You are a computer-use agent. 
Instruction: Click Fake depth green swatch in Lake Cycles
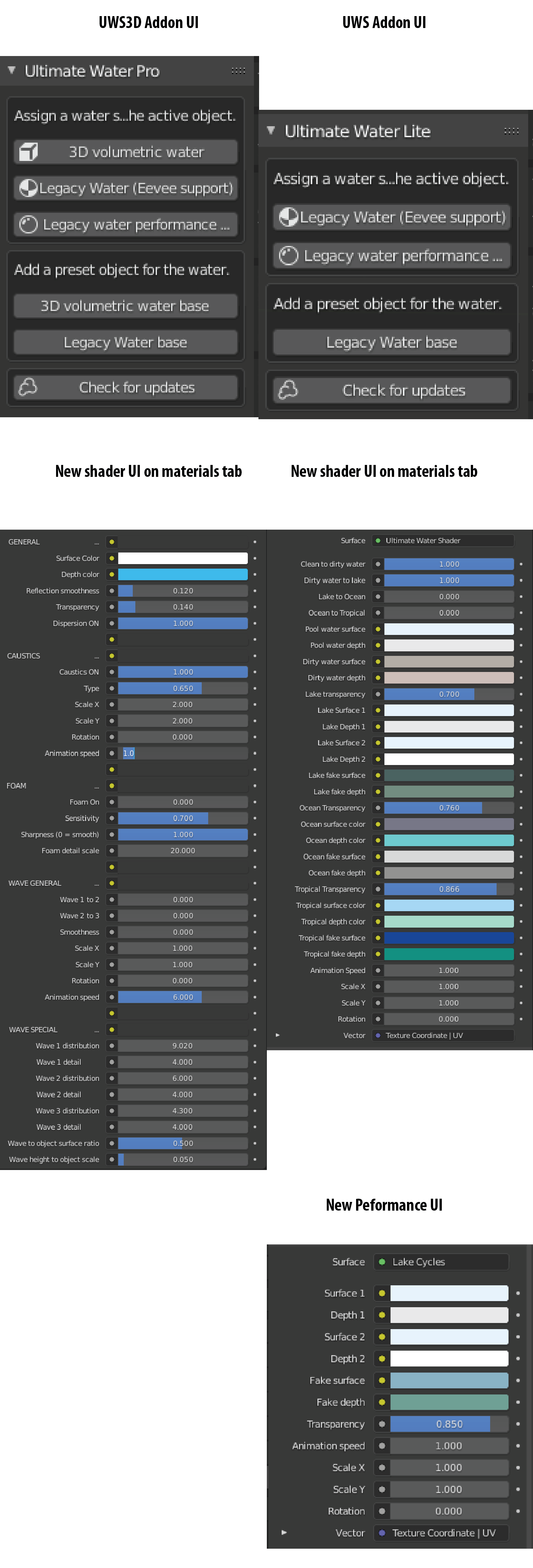450,1402
